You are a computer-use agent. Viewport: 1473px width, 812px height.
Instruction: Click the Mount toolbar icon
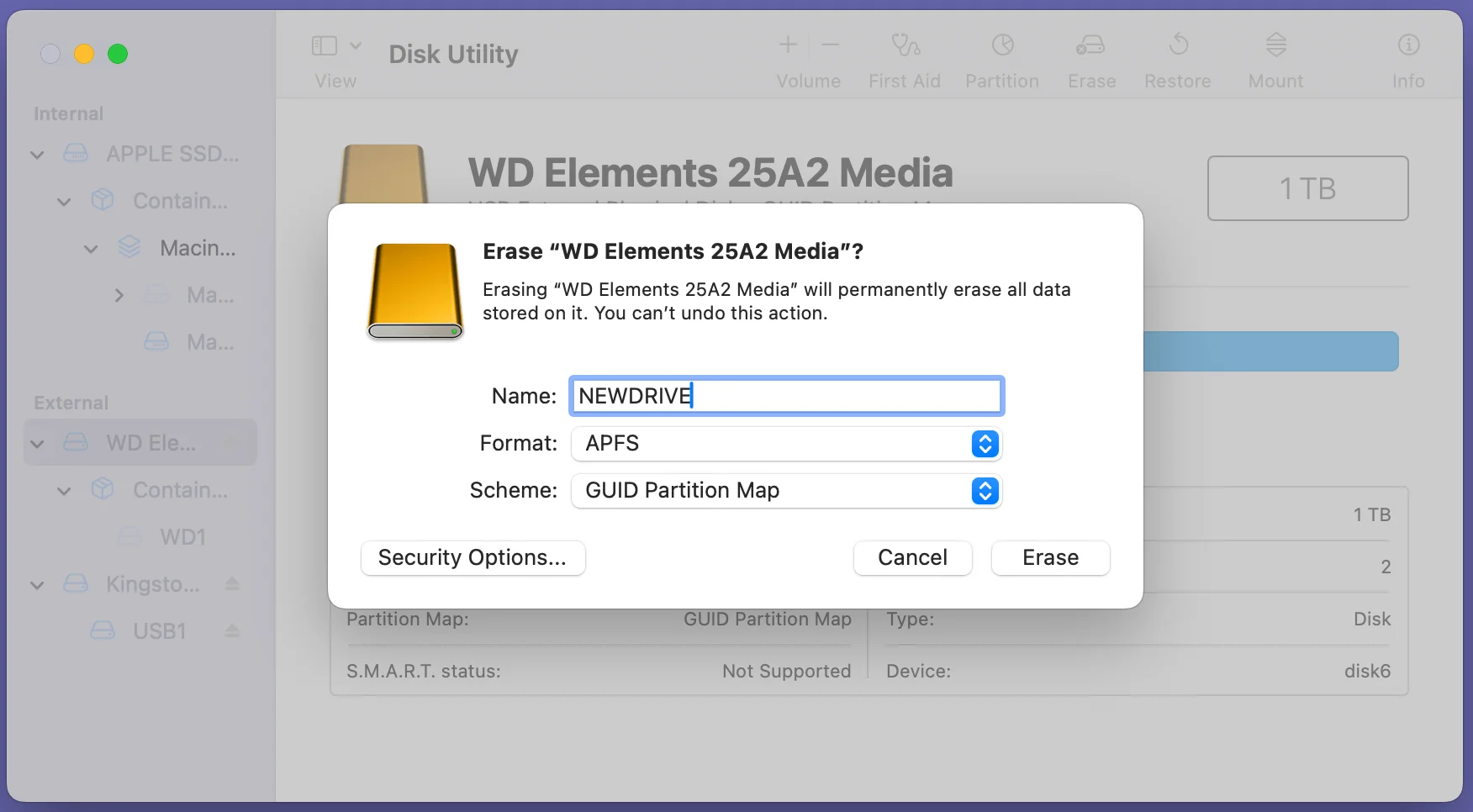(1276, 45)
